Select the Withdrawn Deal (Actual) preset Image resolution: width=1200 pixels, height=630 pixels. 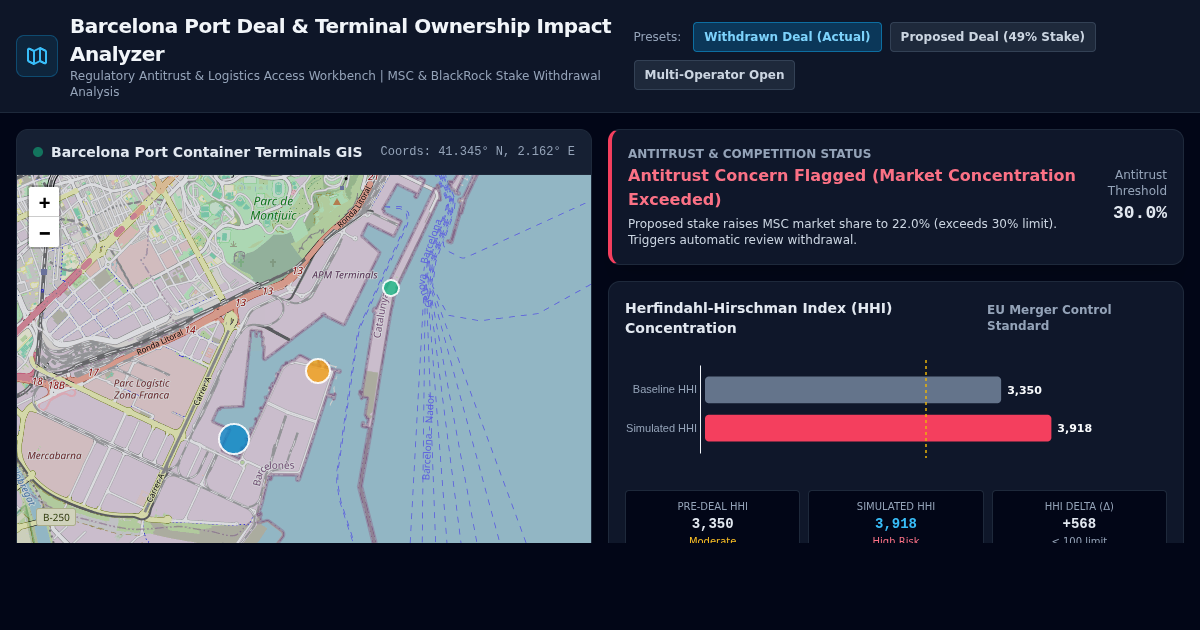[787, 37]
